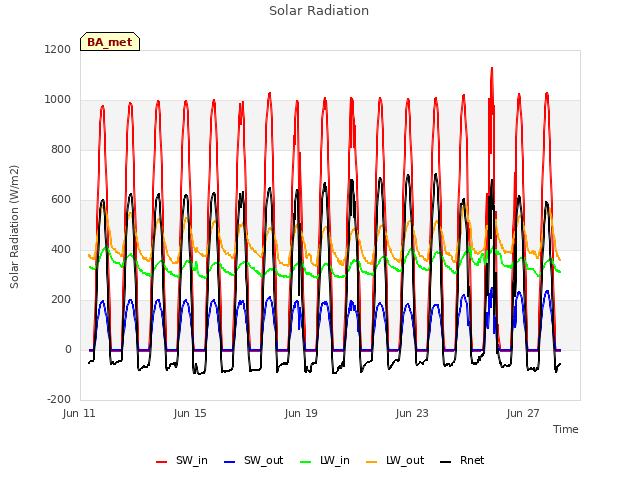Viewport: 640px width, 480px height.
Task: Click the Jun 23 x-axis tick label
Action: [412, 413]
